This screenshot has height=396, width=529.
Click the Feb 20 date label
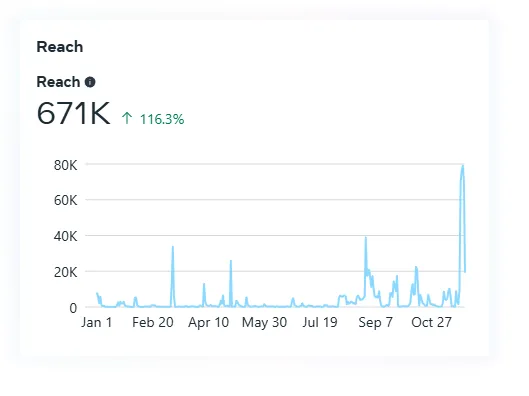(x=153, y=322)
